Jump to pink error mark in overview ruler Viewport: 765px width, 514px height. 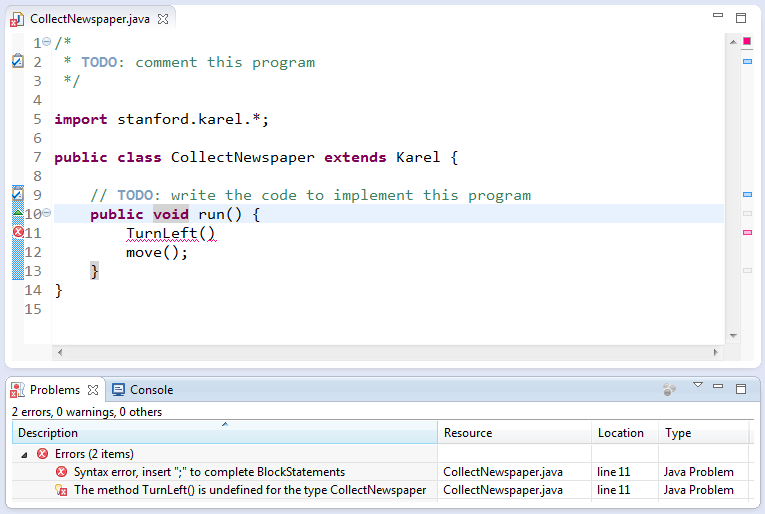click(746, 233)
